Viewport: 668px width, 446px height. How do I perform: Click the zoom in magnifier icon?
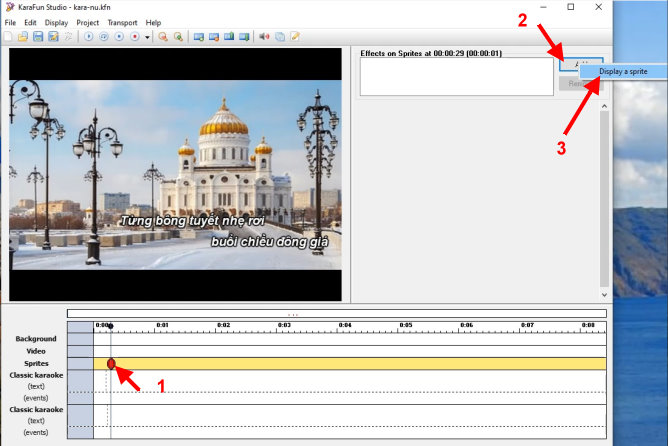(163, 37)
